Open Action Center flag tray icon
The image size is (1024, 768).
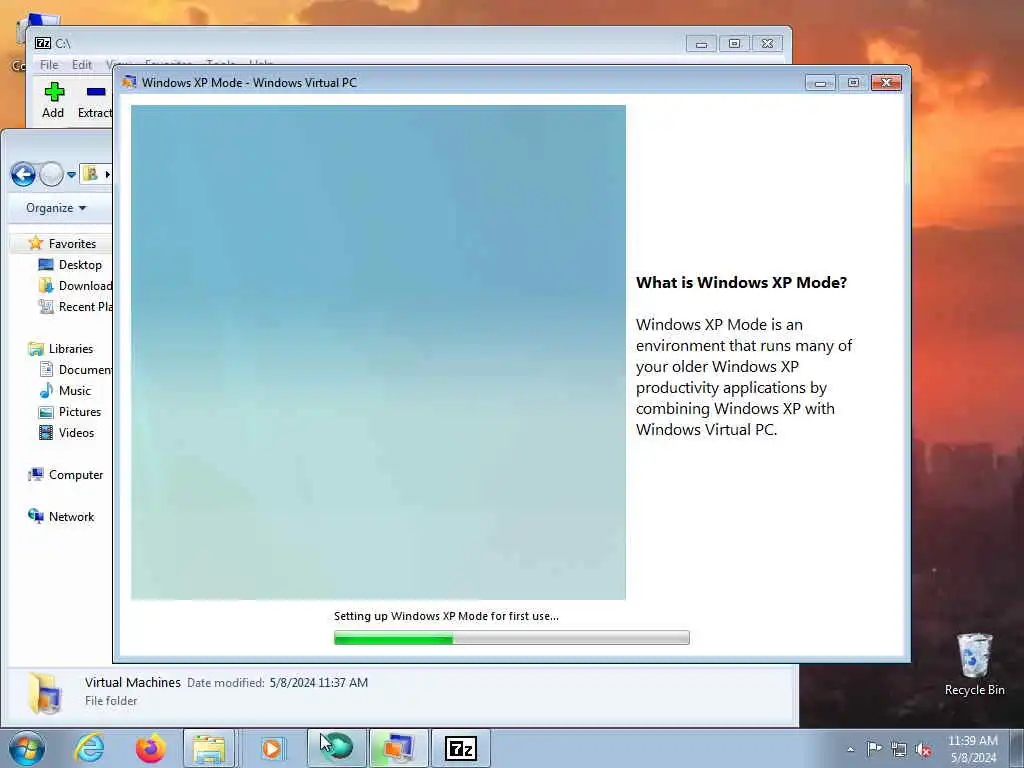[874, 748]
